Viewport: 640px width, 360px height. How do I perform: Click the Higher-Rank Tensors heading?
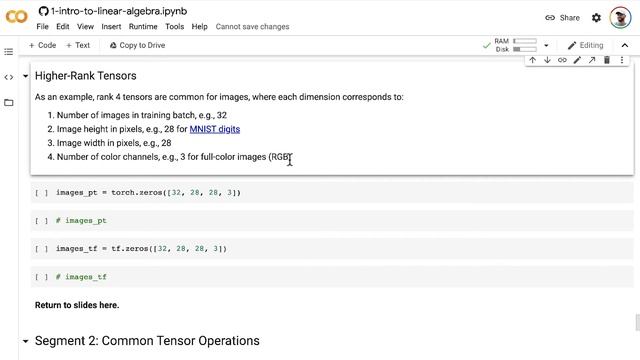86,76
